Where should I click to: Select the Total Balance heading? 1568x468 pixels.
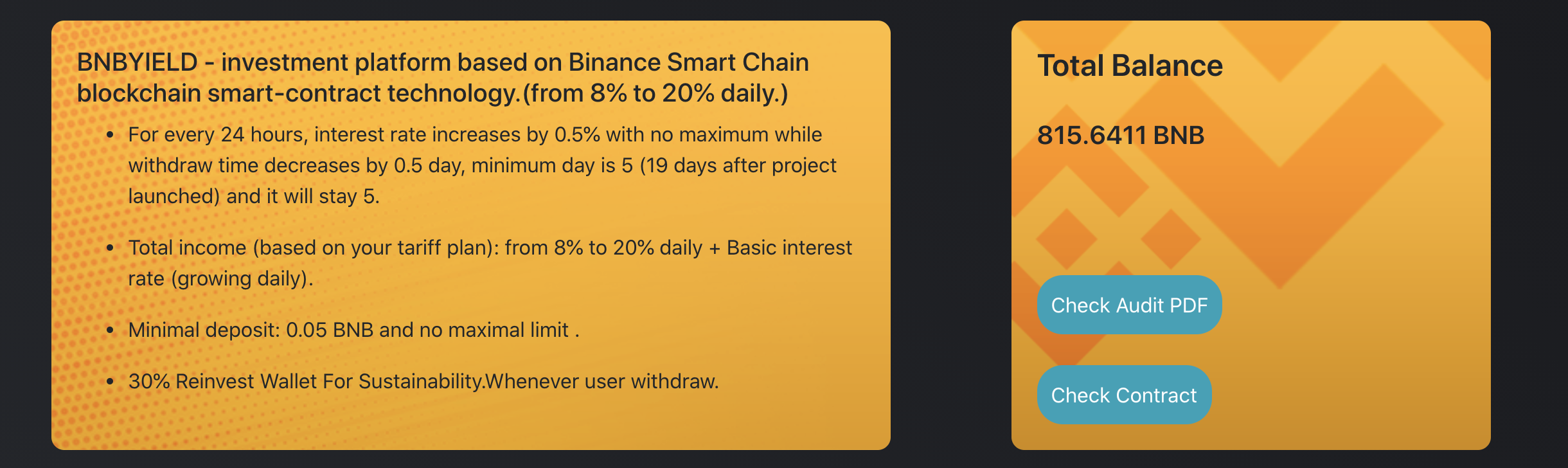pyautogui.click(x=1130, y=66)
